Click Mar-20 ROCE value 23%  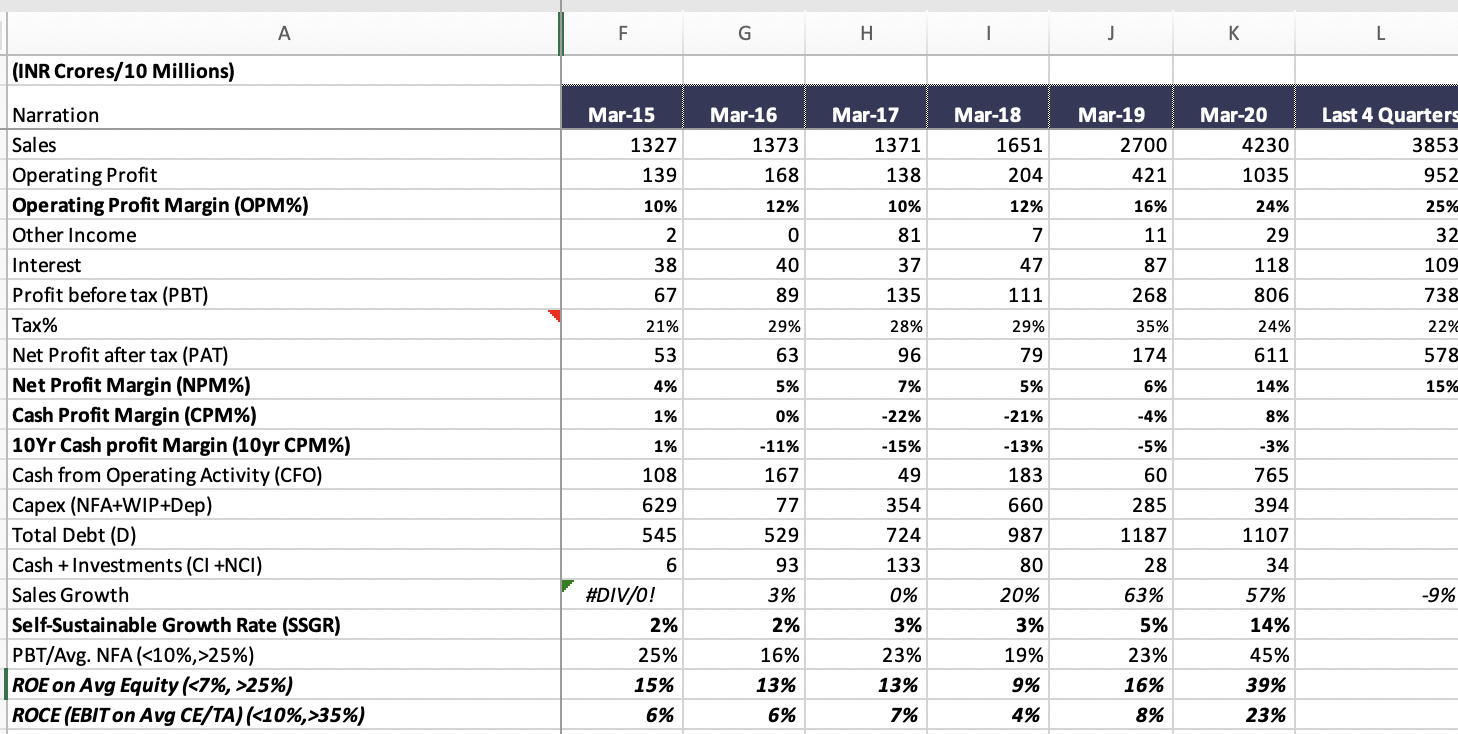click(1233, 715)
